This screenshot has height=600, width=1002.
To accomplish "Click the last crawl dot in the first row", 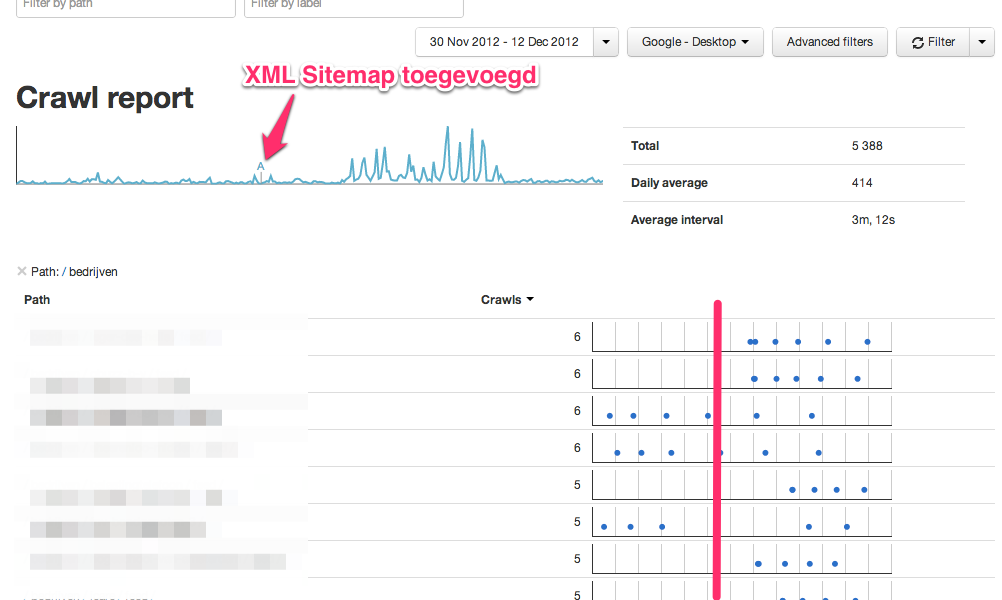I will coord(867,342).
